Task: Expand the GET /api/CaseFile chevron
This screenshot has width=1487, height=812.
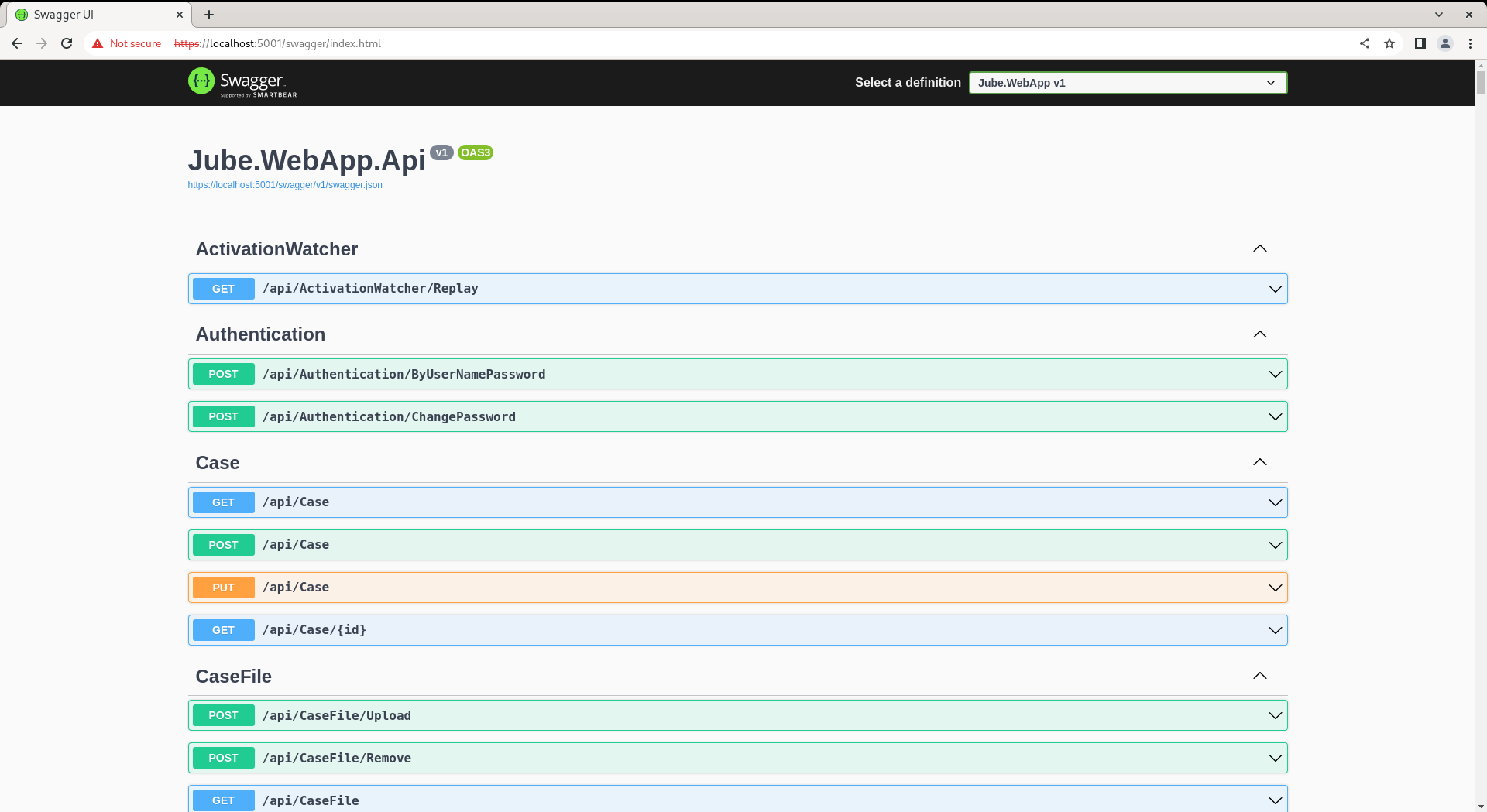Action: click(1275, 800)
